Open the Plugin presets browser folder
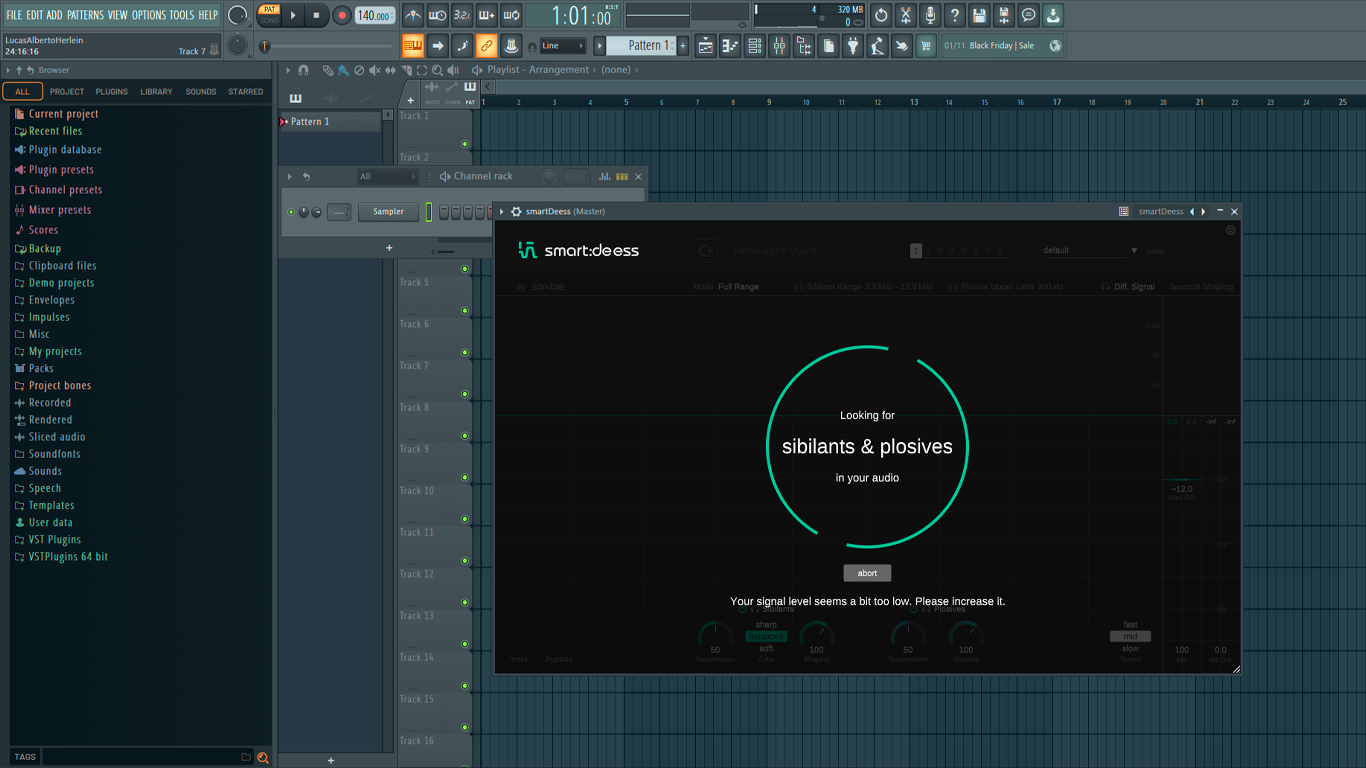Image resolution: width=1366 pixels, height=768 pixels. [61, 170]
